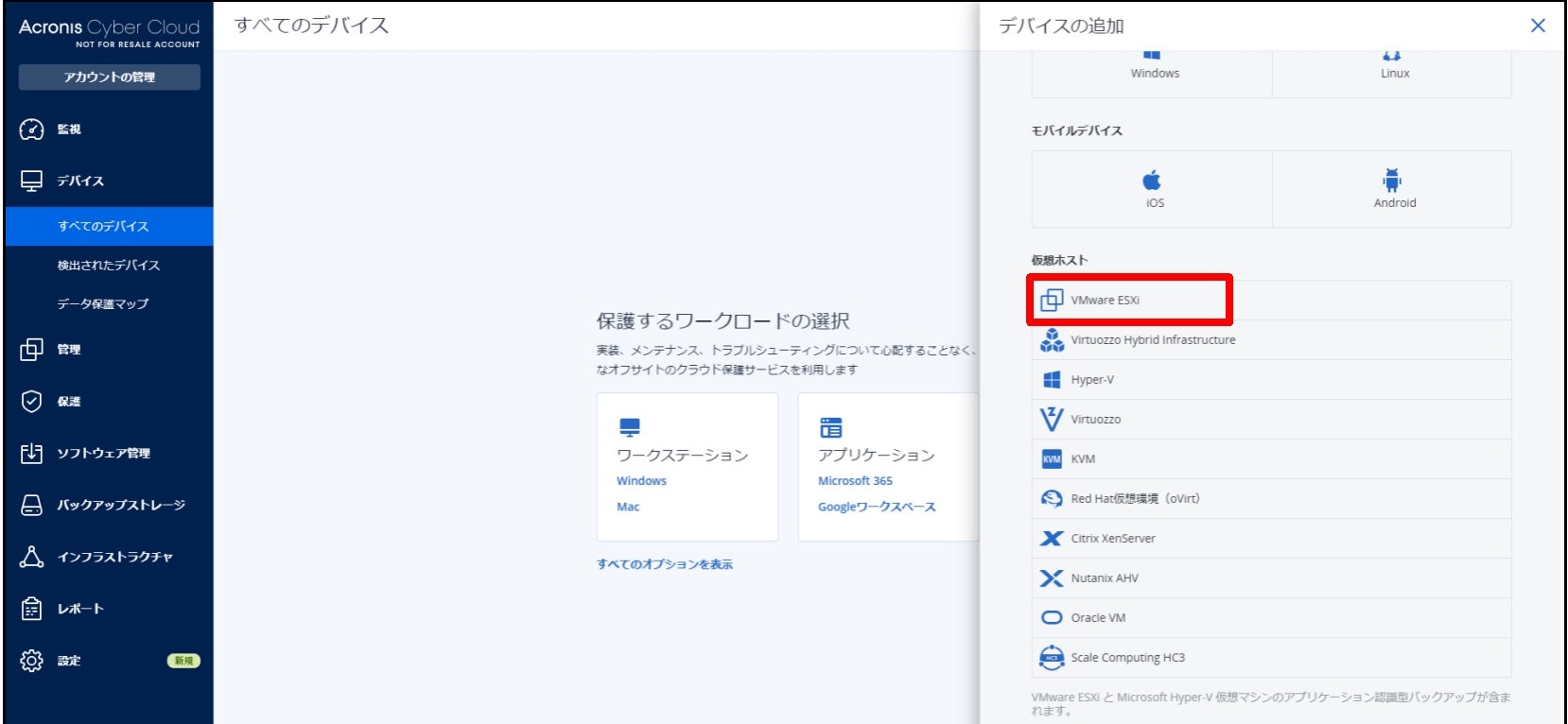The width and height of the screenshot is (1568, 724).
Task: Open 管理 in the sidebar
Action: tap(69, 350)
